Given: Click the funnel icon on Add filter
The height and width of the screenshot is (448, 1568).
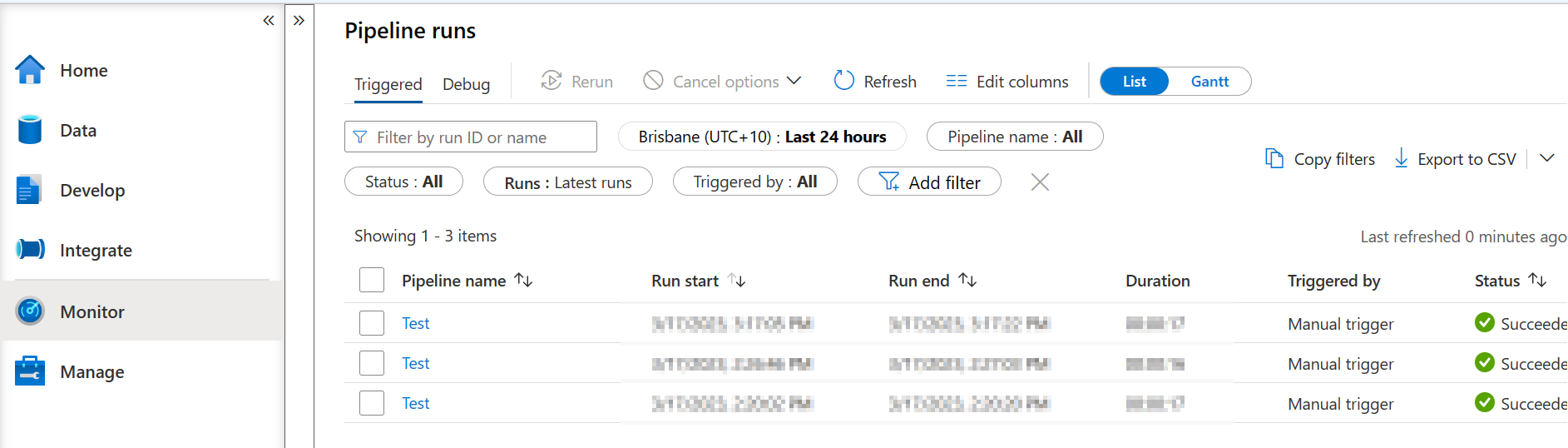Looking at the screenshot, I should [889, 182].
